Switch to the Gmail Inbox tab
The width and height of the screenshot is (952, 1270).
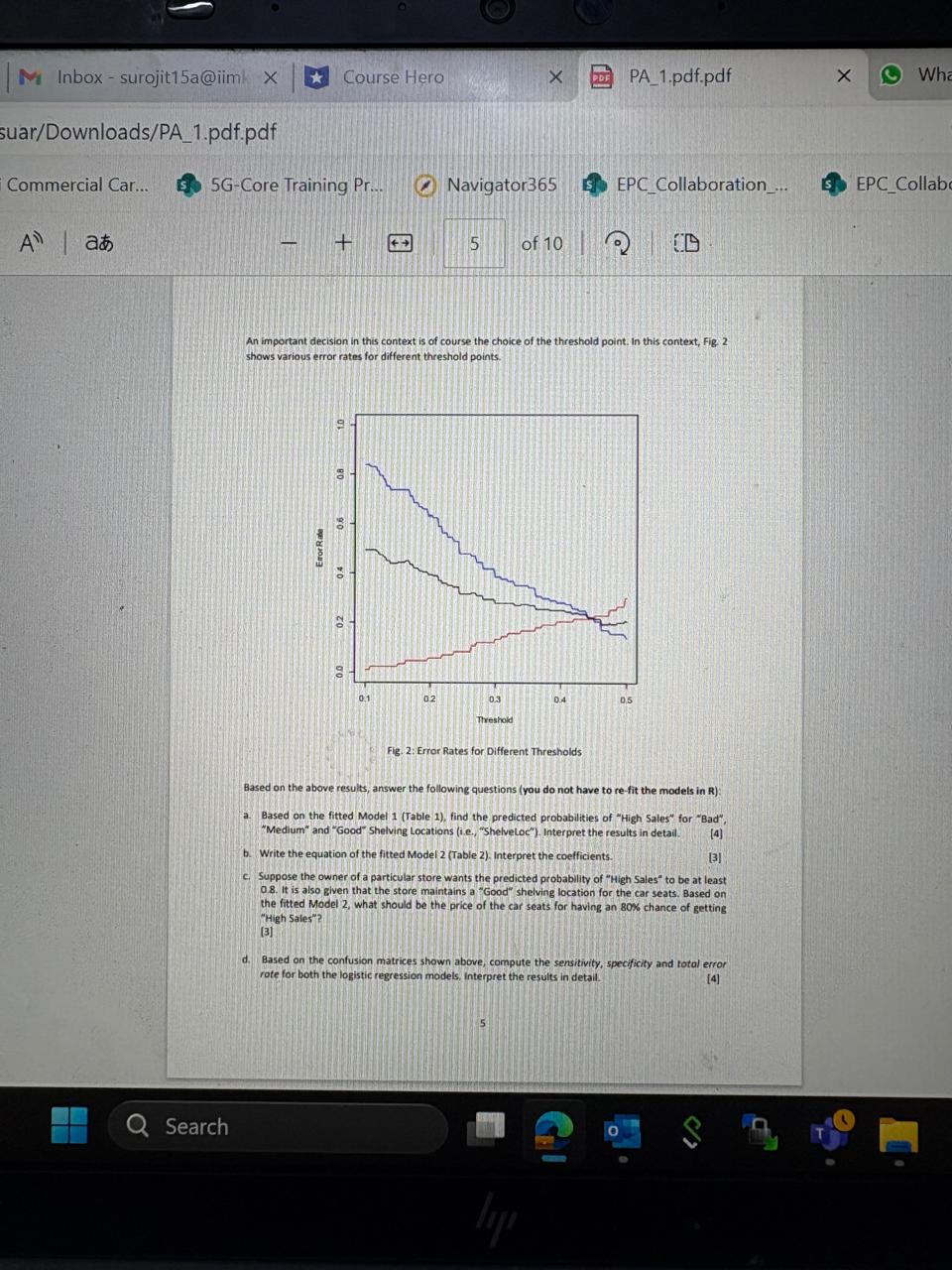(x=149, y=76)
